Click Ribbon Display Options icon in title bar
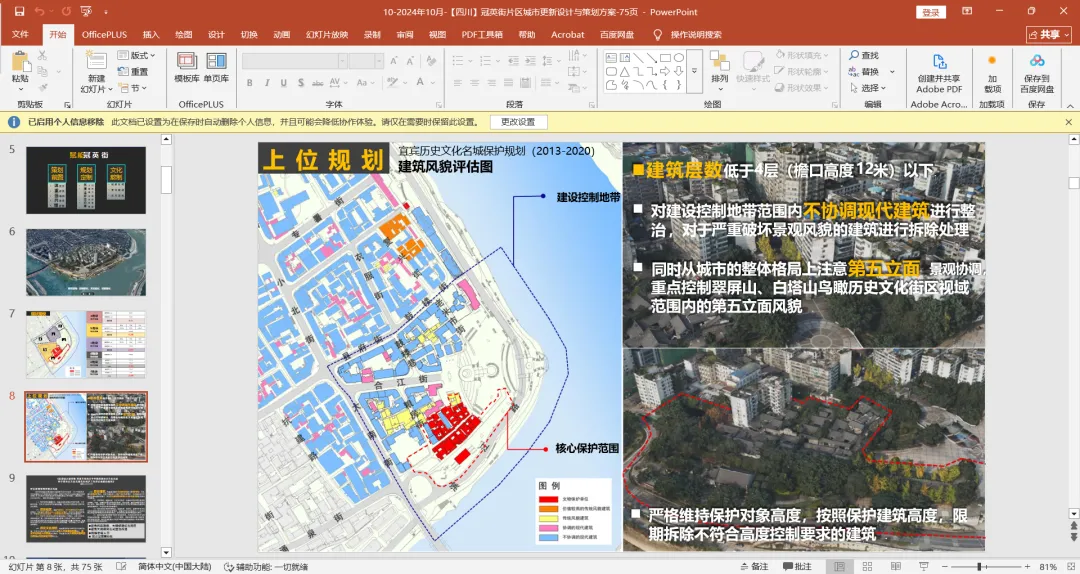The image size is (1080, 574). point(967,12)
